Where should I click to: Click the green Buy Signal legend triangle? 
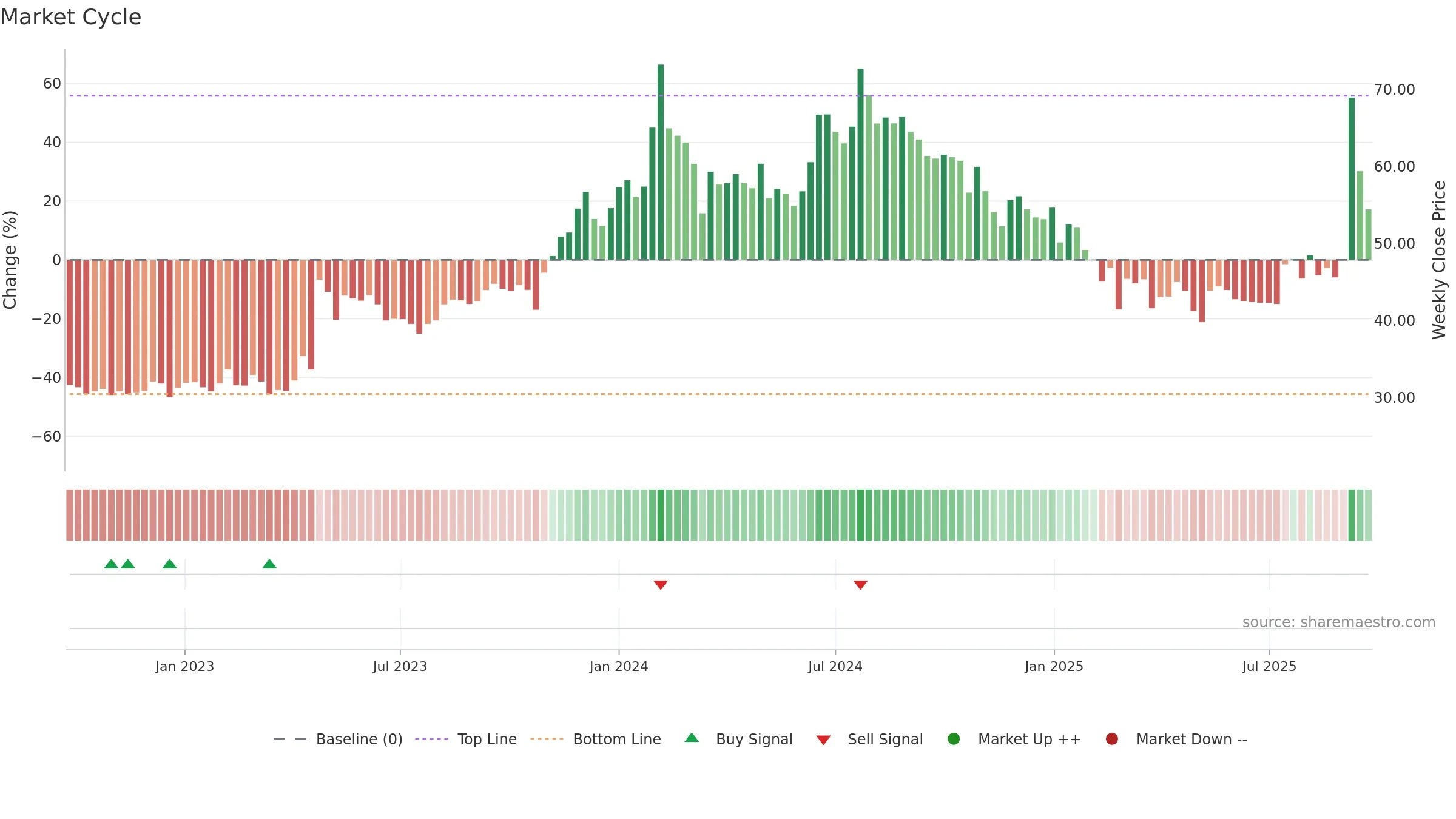[692, 738]
